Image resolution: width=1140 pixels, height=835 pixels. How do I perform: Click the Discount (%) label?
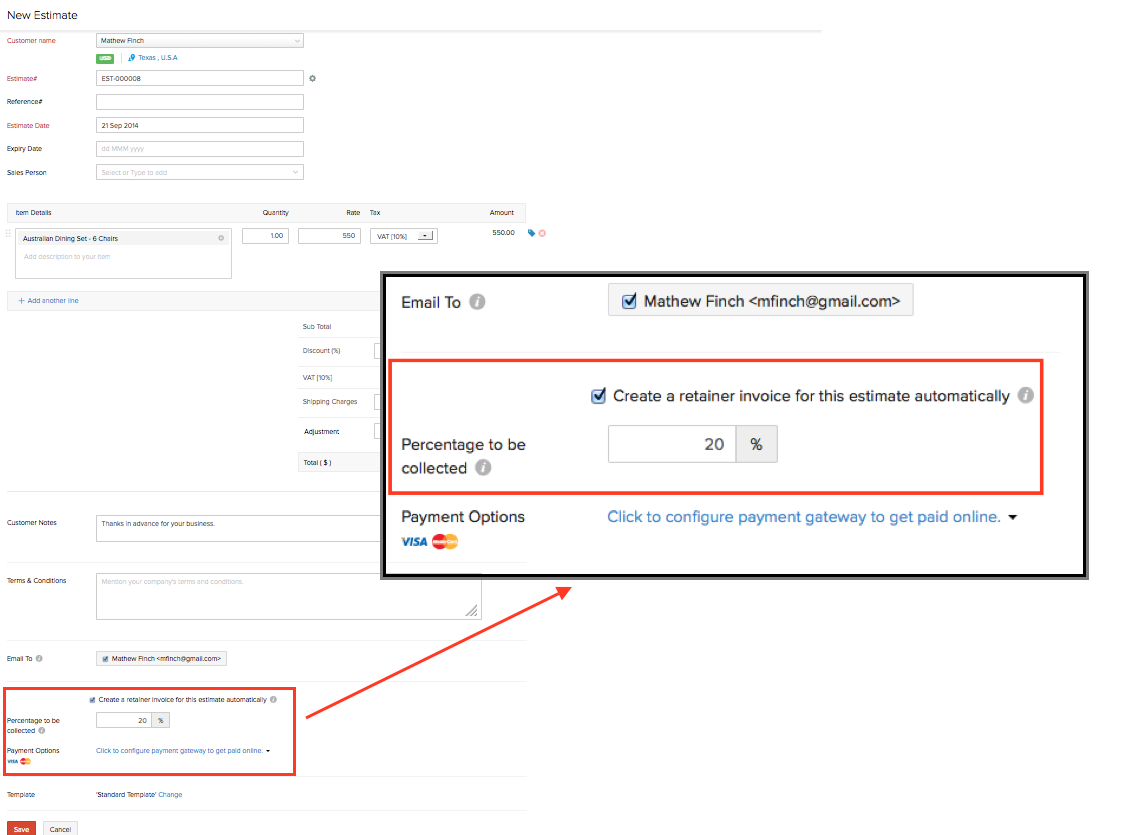tap(321, 351)
